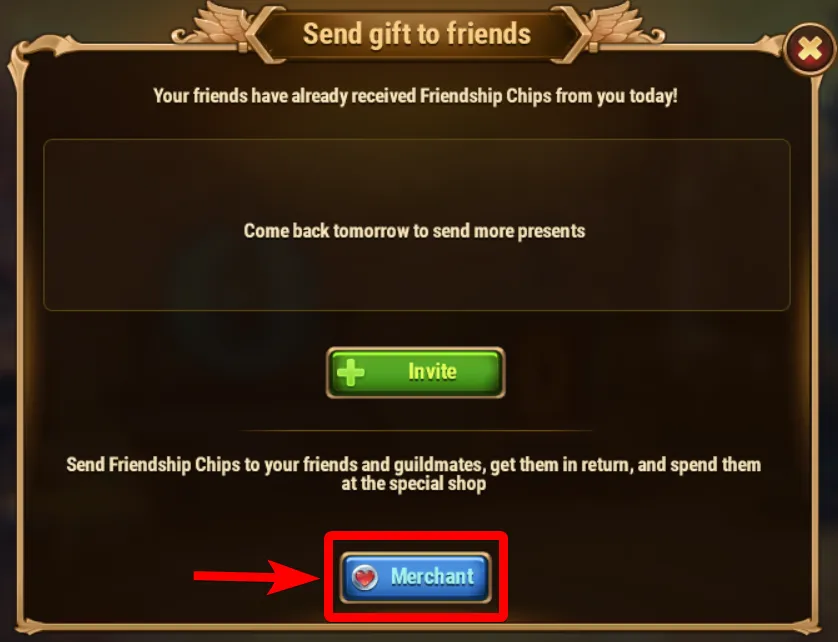Close the Send gift to friends dialog

click(x=810, y=50)
